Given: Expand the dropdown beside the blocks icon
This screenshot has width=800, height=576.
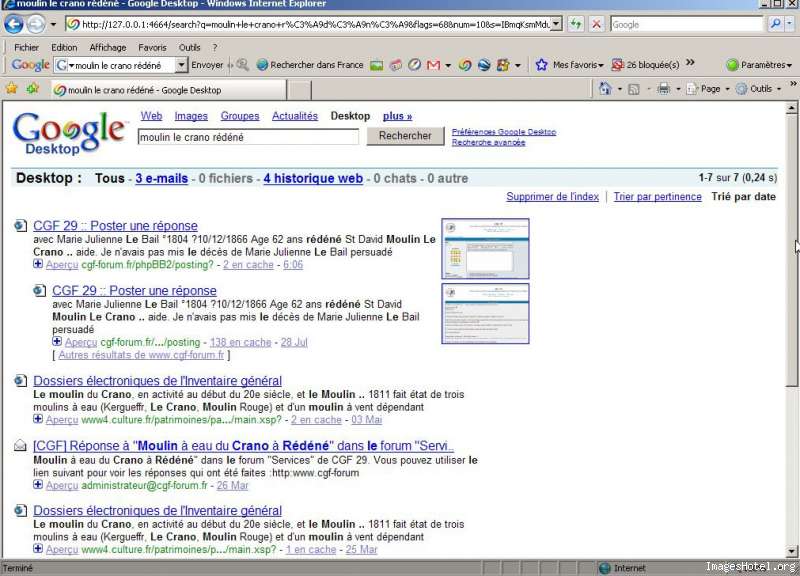Looking at the screenshot, I should 518,65.
